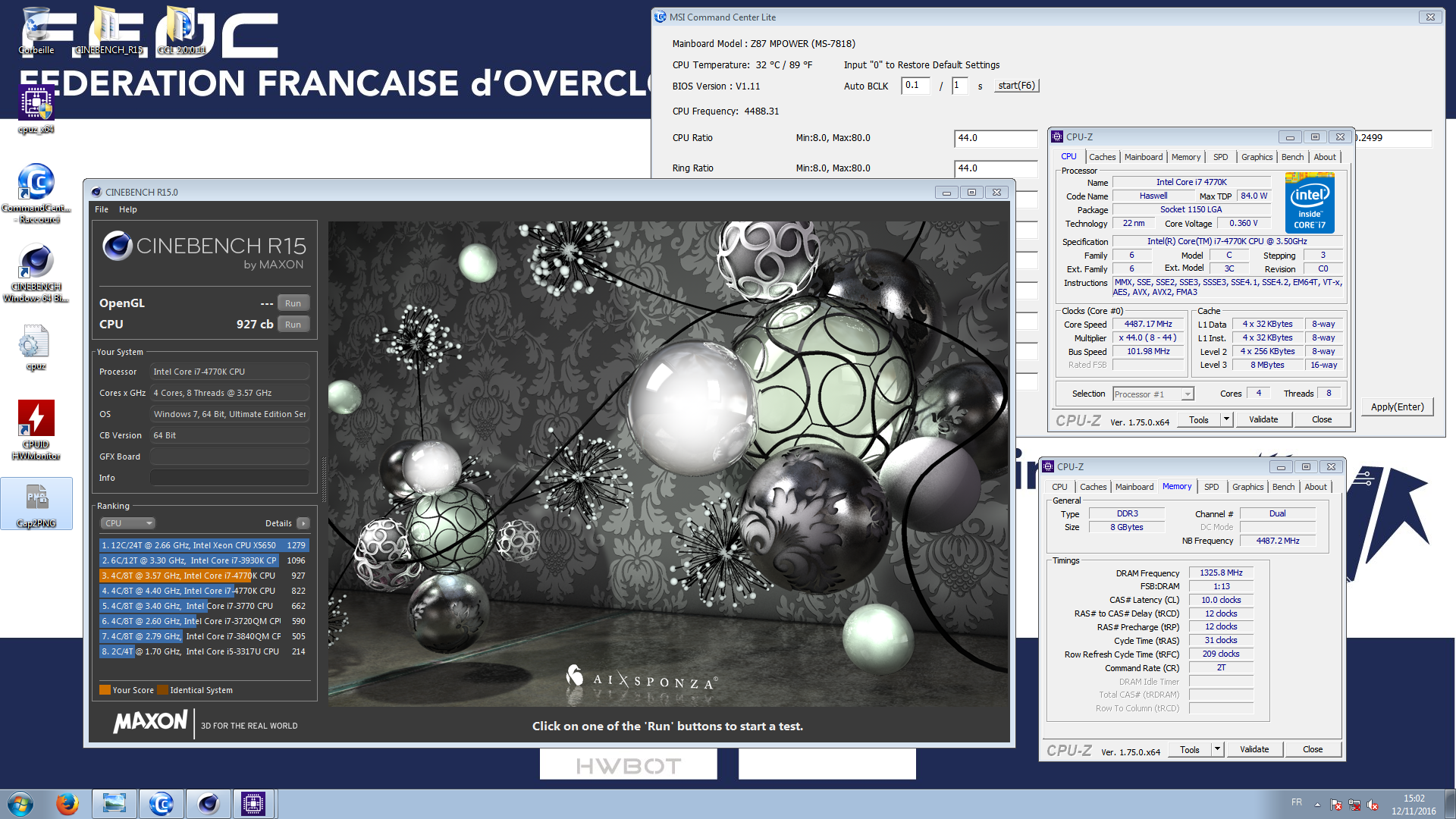Screen dimensions: 1456x819
Task: Click Tools button in upper CPU-Z
Action: (1199, 419)
